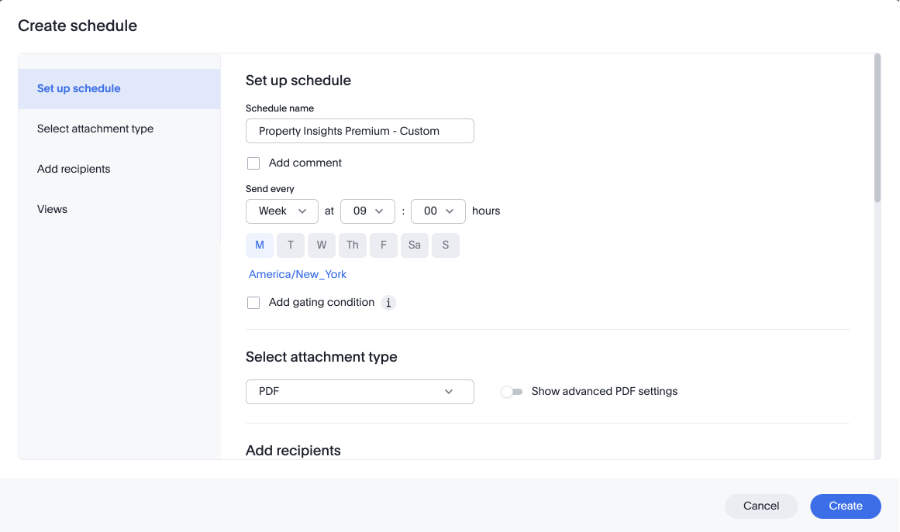The height and width of the screenshot is (532, 900).
Task: Open the Views section
Action: point(53,209)
